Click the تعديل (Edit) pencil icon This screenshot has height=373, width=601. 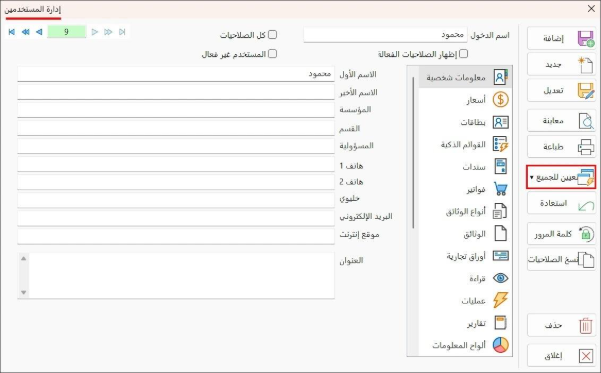(x=586, y=91)
